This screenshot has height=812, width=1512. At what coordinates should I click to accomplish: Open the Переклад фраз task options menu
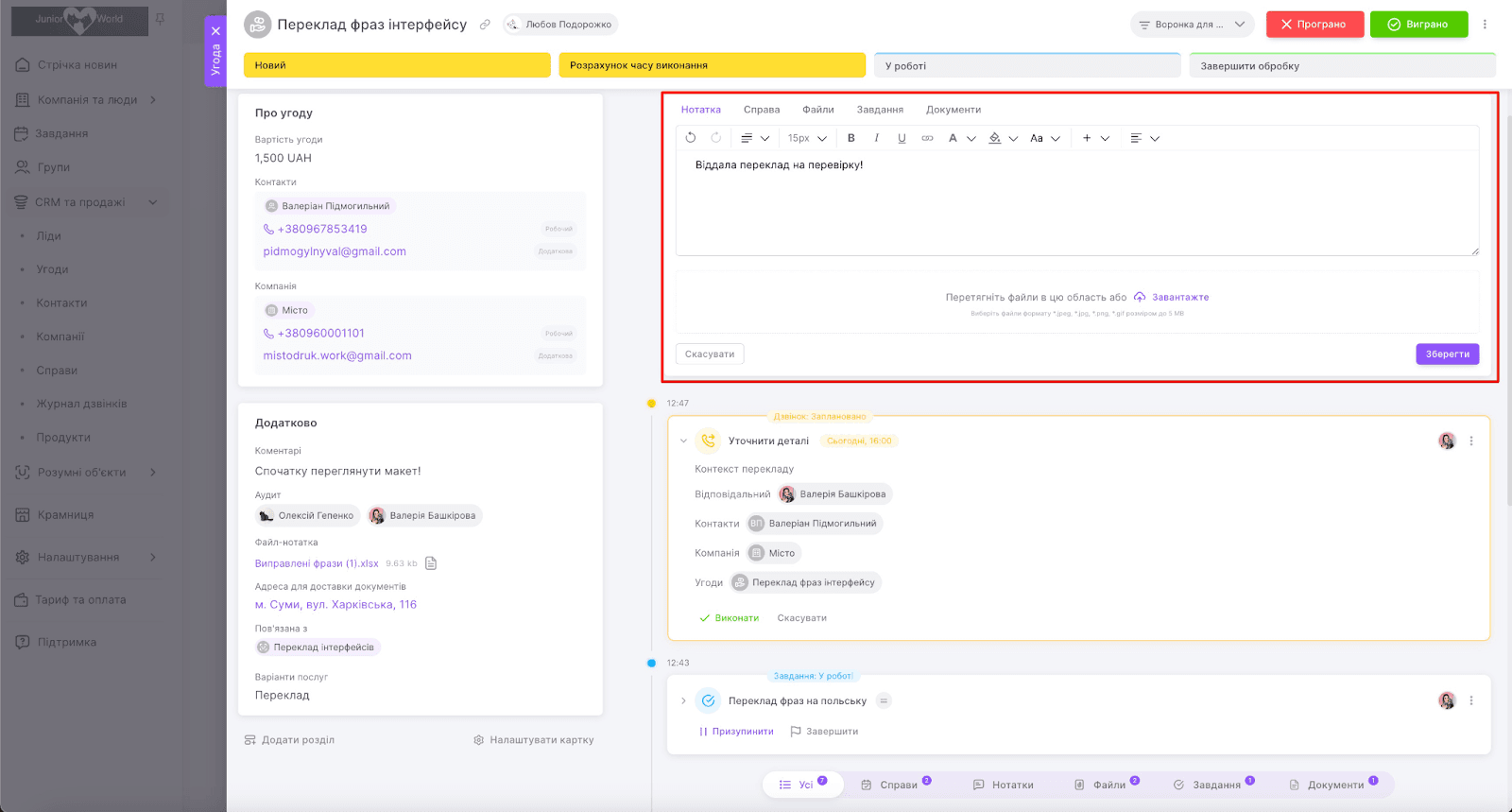click(1471, 700)
